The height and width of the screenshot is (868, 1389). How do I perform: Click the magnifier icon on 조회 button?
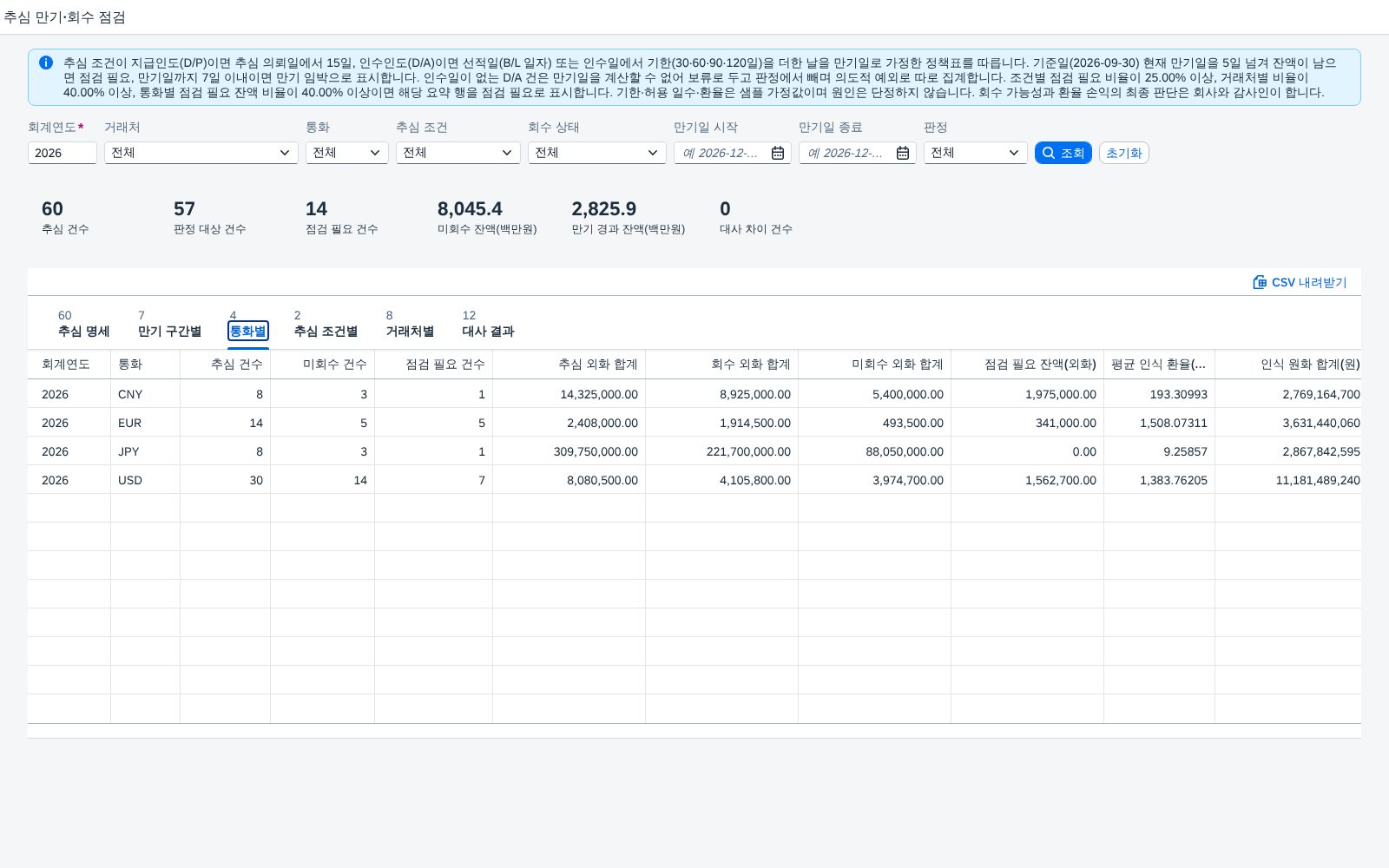click(1049, 153)
